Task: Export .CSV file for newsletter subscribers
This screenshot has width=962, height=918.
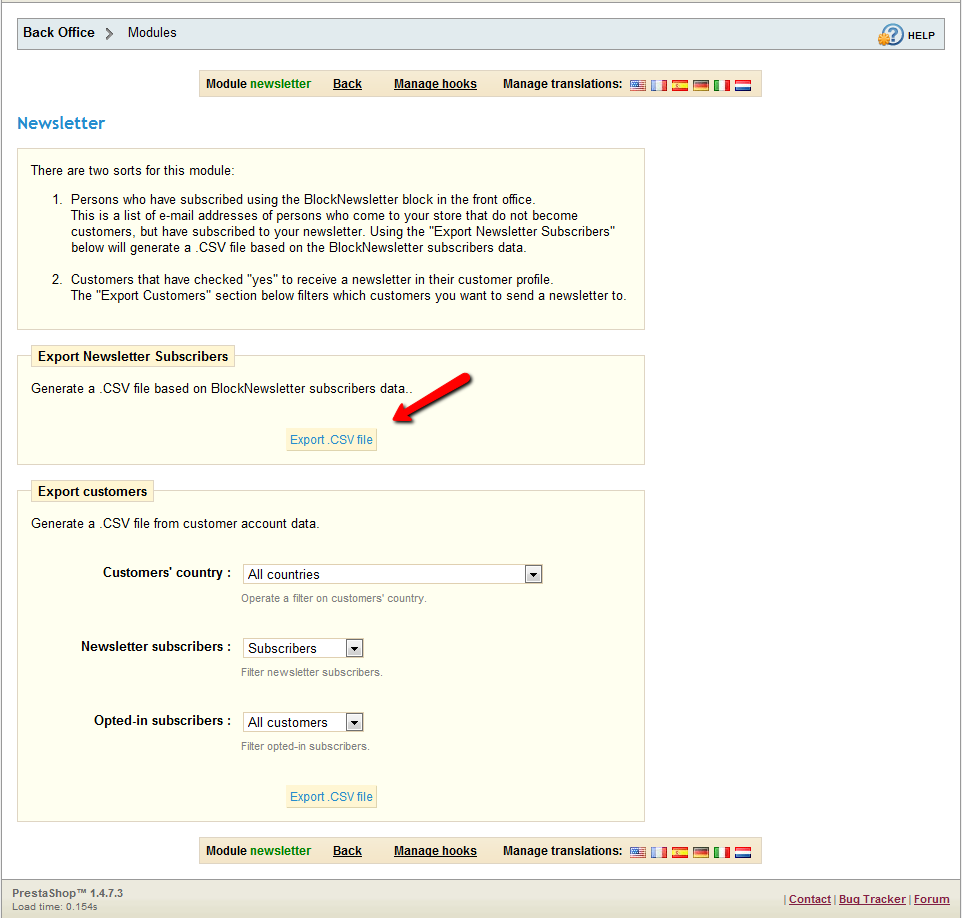Action: pyautogui.click(x=331, y=439)
